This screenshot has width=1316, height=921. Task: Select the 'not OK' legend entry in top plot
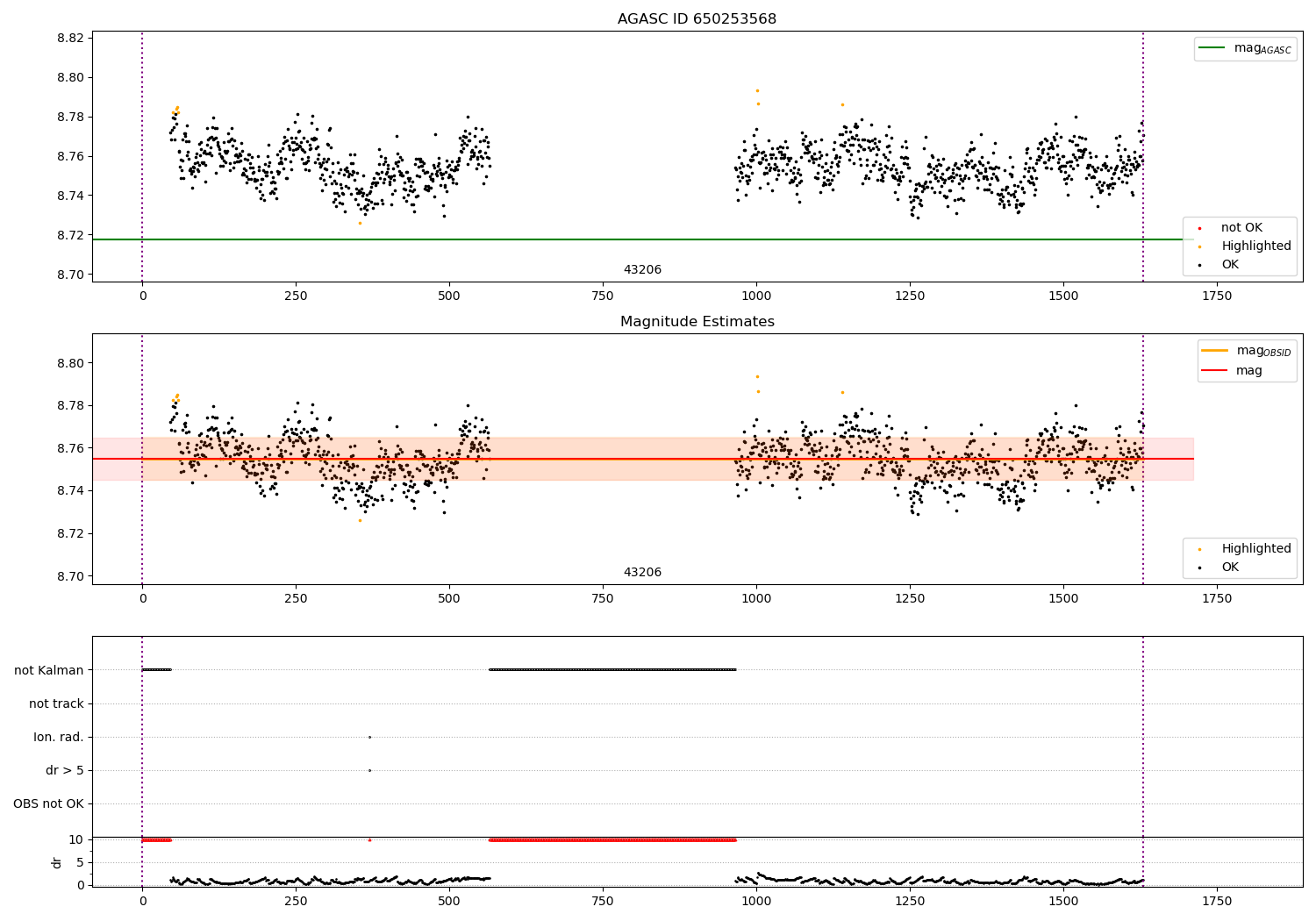pos(1241,228)
